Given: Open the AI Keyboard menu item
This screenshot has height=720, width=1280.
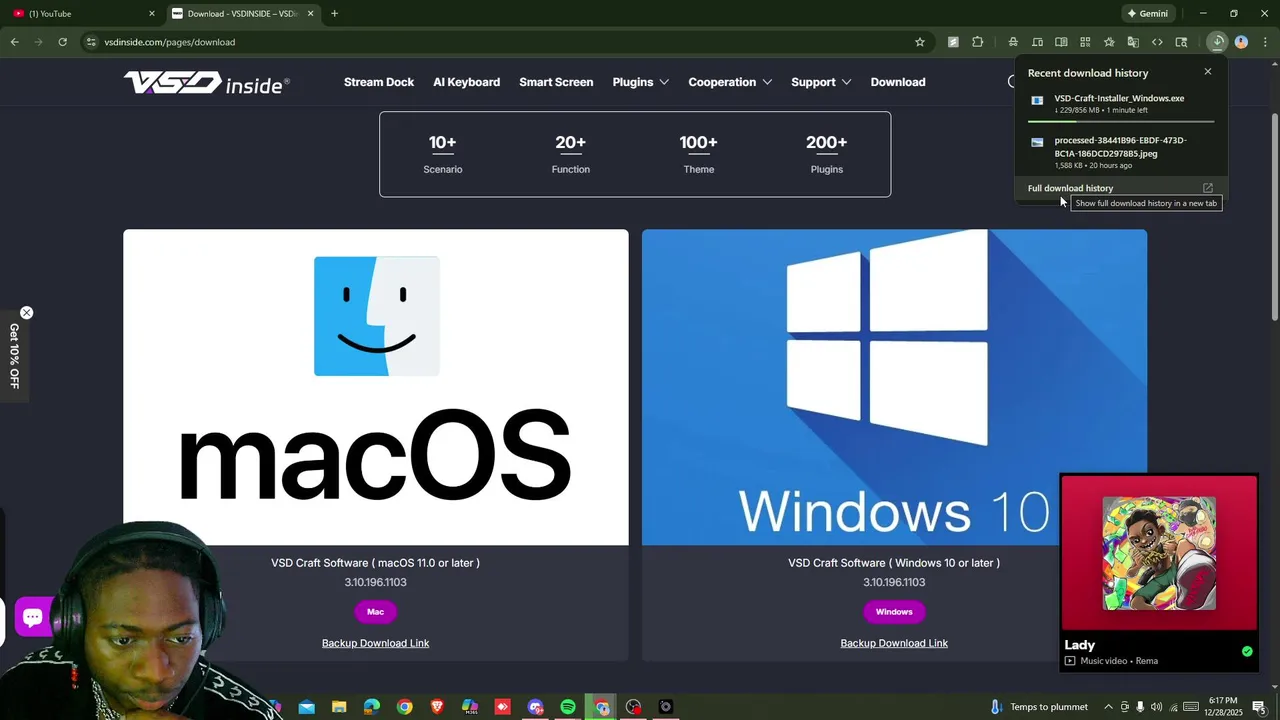Looking at the screenshot, I should pos(466,82).
